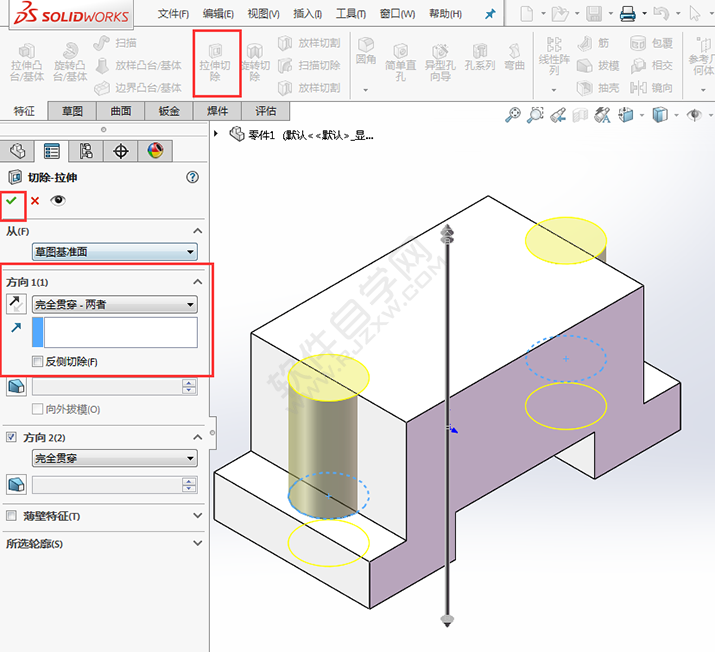The width and height of the screenshot is (715, 652).
Task: Open the From (草图基准面) dropdown
Action: pyautogui.click(x=115, y=252)
